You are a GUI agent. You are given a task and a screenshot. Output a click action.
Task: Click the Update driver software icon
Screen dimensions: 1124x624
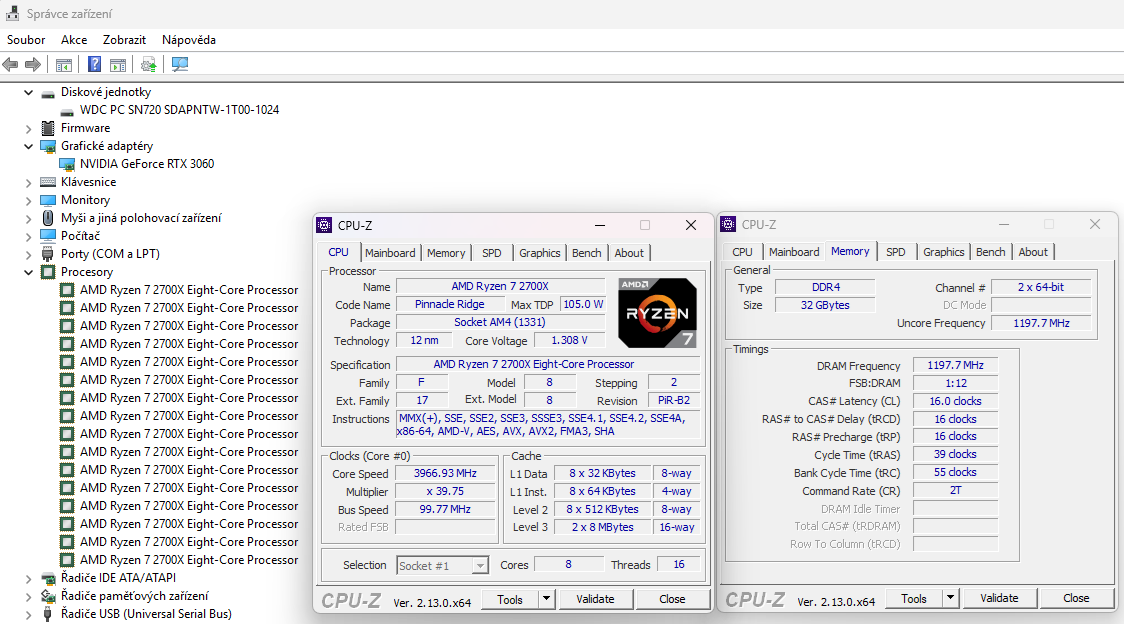click(x=148, y=64)
